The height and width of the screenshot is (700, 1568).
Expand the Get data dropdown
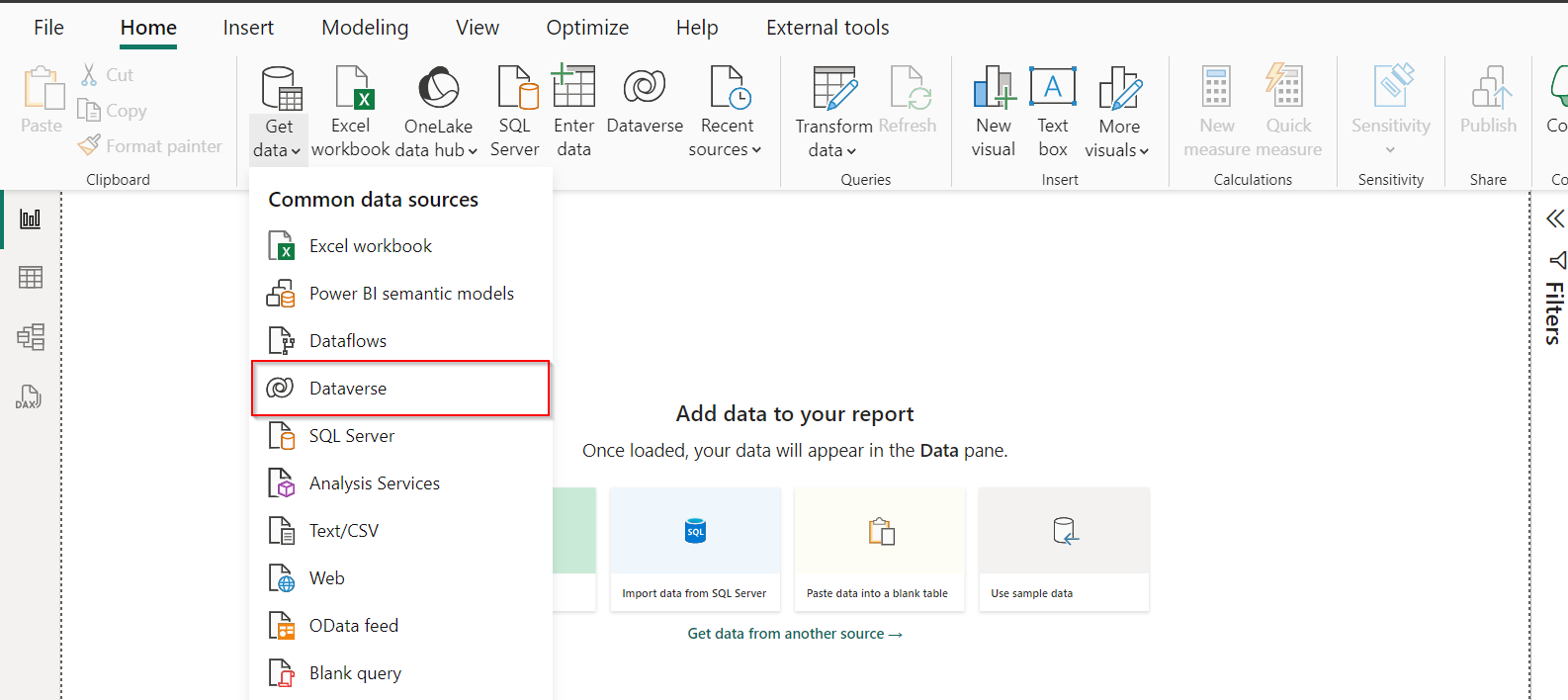click(278, 149)
